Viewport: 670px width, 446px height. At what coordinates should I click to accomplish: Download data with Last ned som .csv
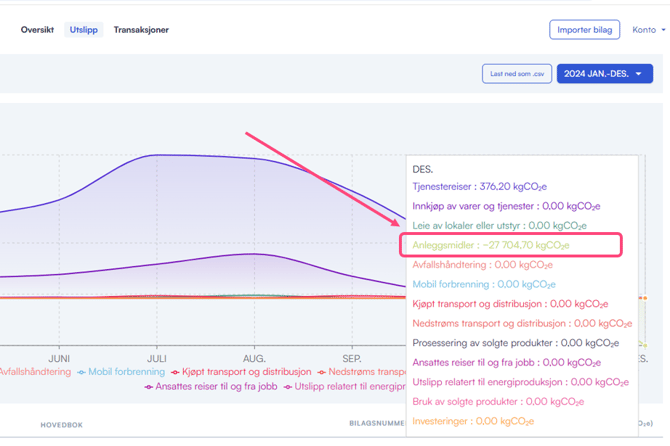(515, 74)
